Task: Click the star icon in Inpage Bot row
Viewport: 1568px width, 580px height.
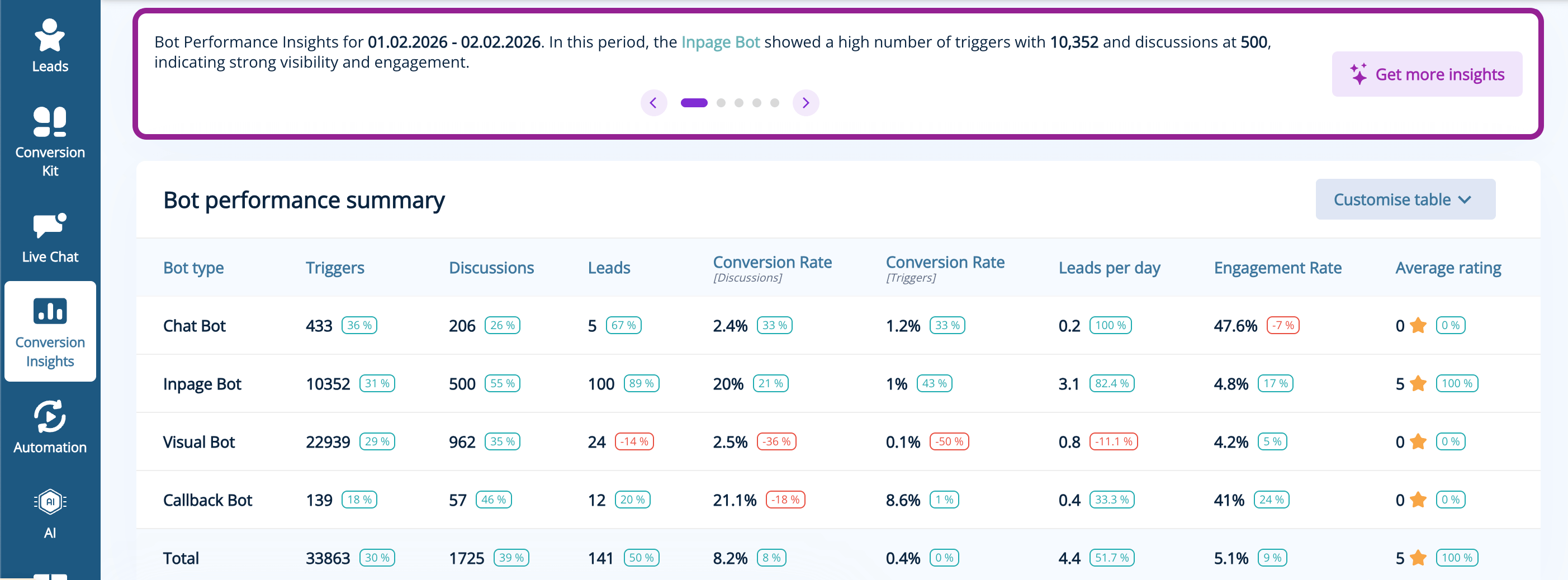Action: pyautogui.click(x=1418, y=384)
